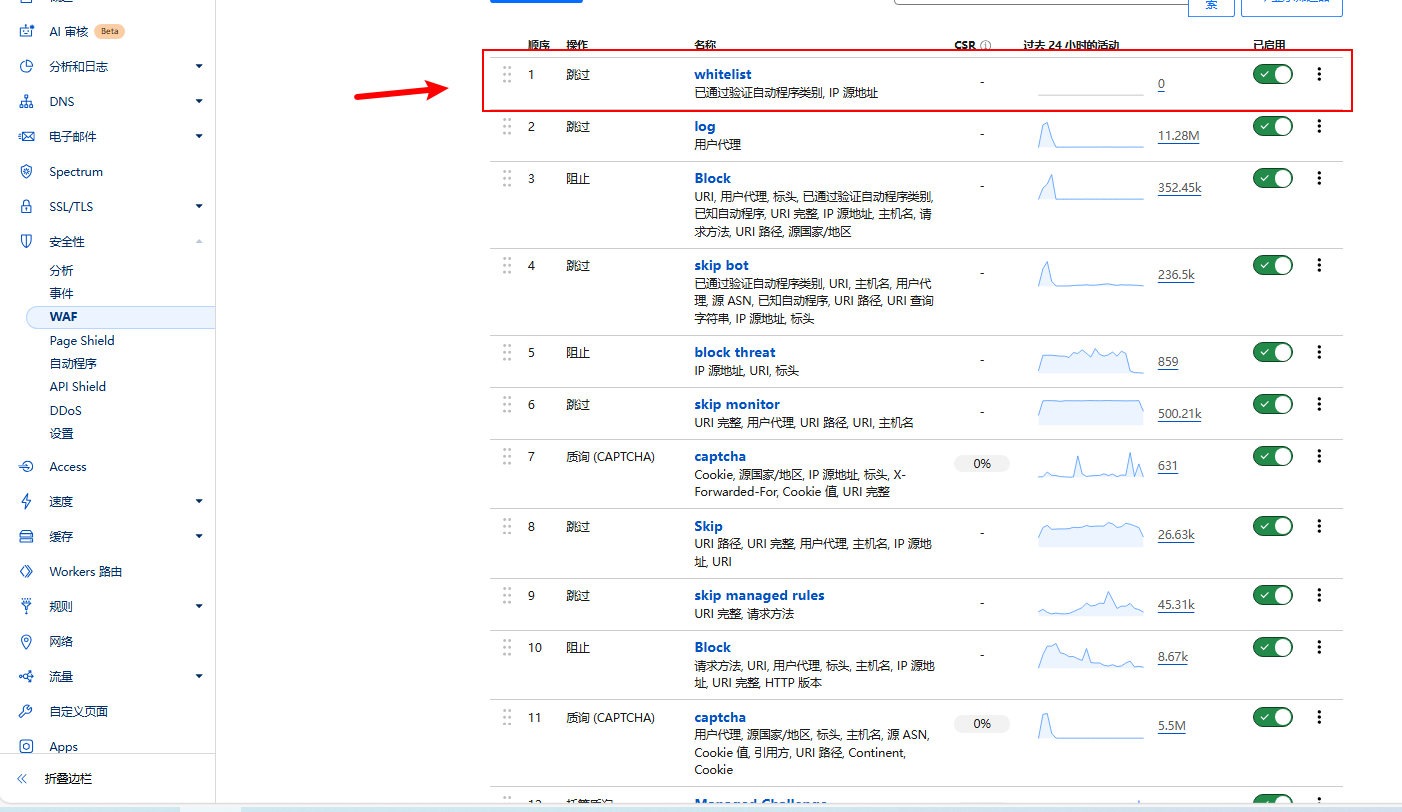Open the skip managed rules rule link
The image size is (1402, 812).
tap(759, 595)
